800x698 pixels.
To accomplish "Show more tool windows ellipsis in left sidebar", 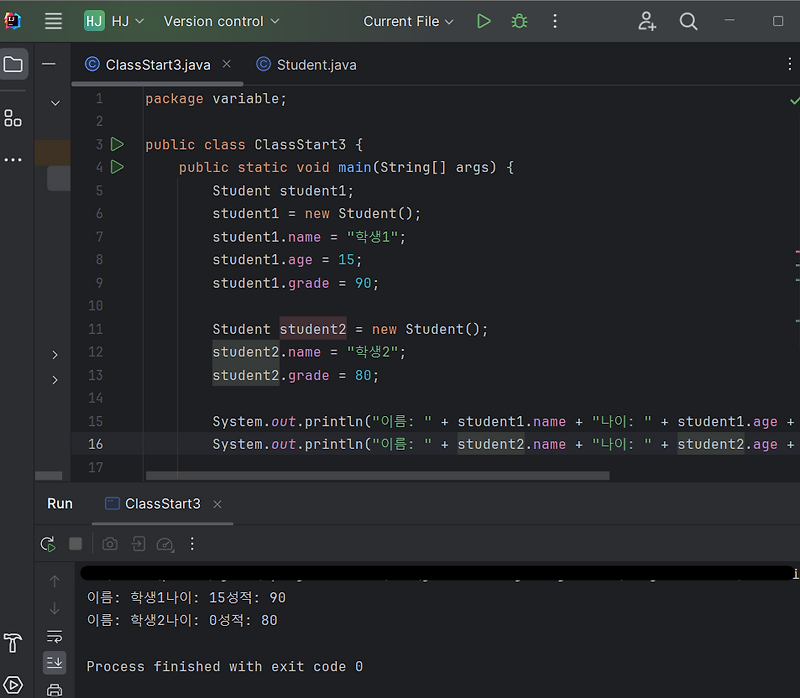I will click(x=13, y=160).
